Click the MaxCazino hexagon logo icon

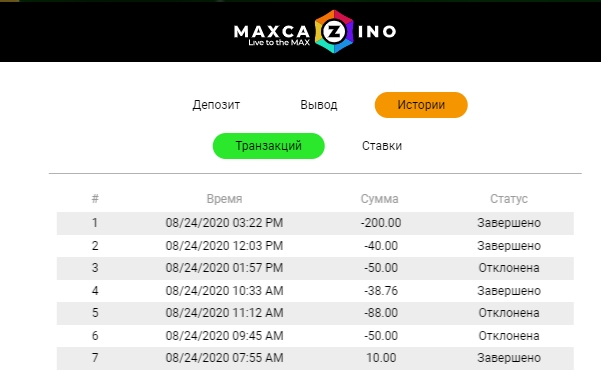coord(334,31)
